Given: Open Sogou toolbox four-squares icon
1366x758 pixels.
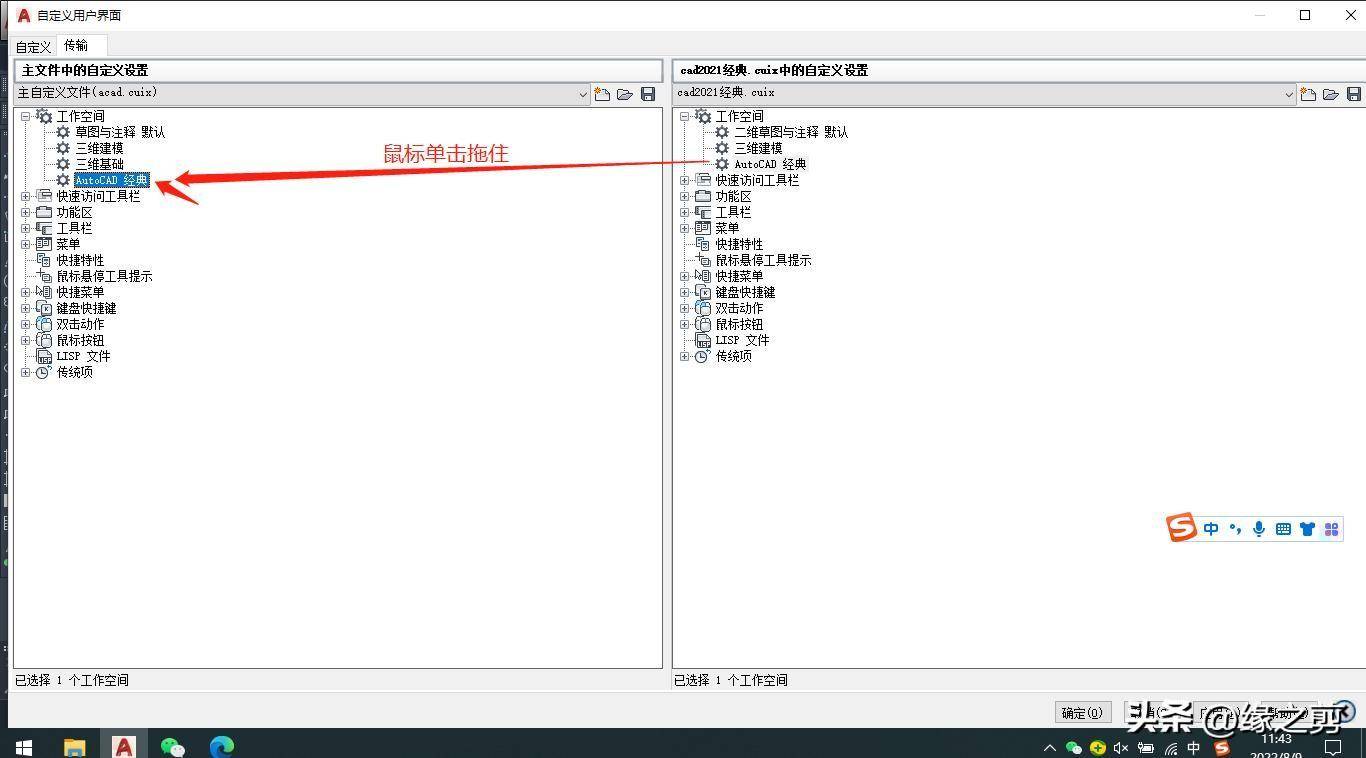Looking at the screenshot, I should tap(1331, 529).
